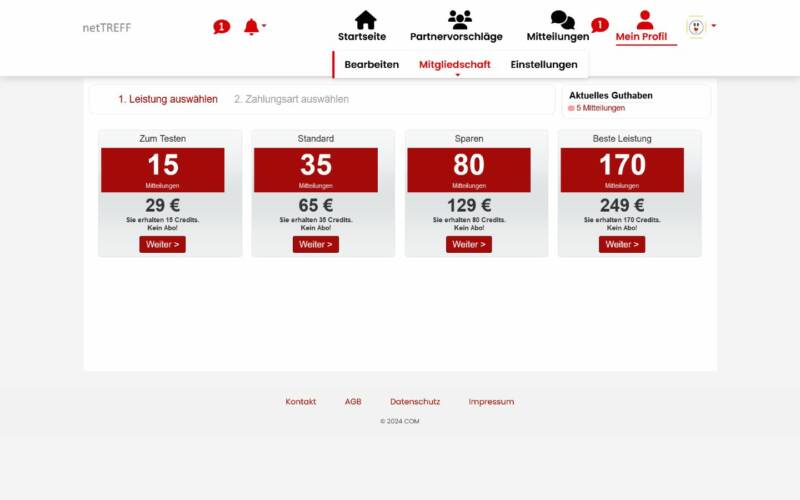Open the AGB footer link
This screenshot has width=800, height=500.
(x=353, y=402)
